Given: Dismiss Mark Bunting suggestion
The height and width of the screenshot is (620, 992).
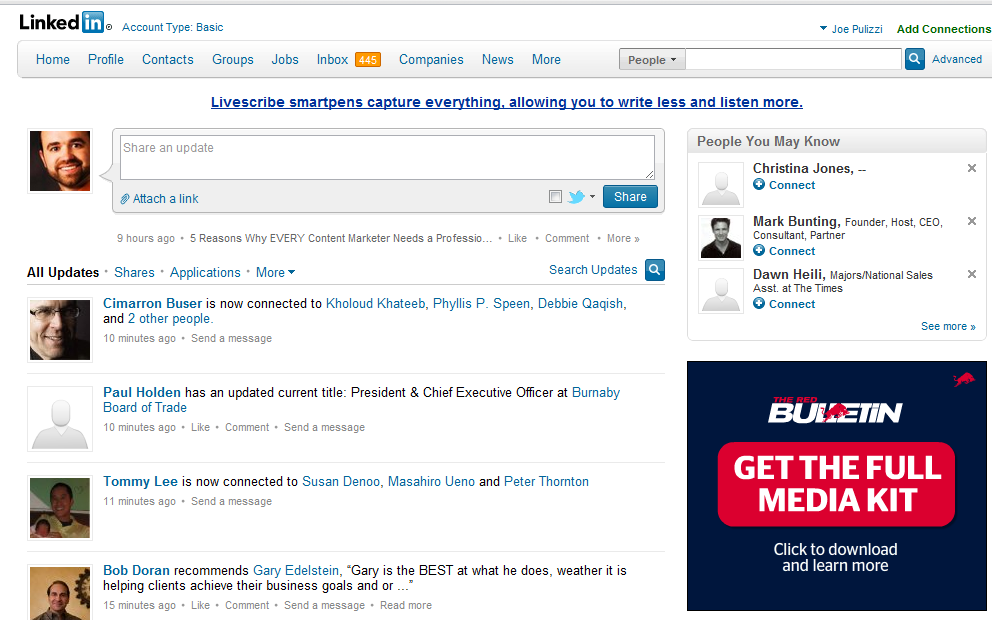Looking at the screenshot, I should pos(972,221).
